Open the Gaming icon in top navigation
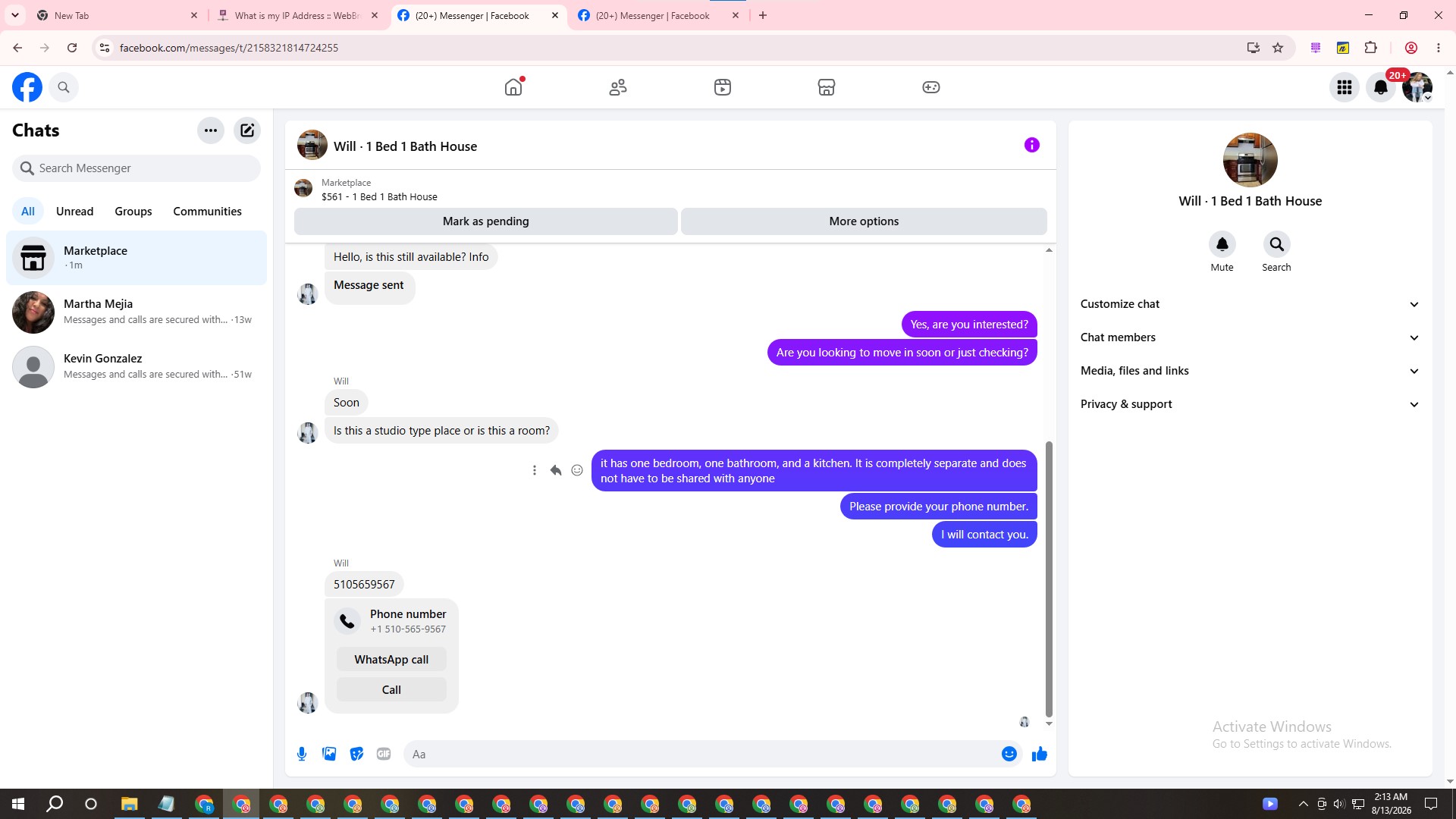The height and width of the screenshot is (819, 1456). (931, 87)
